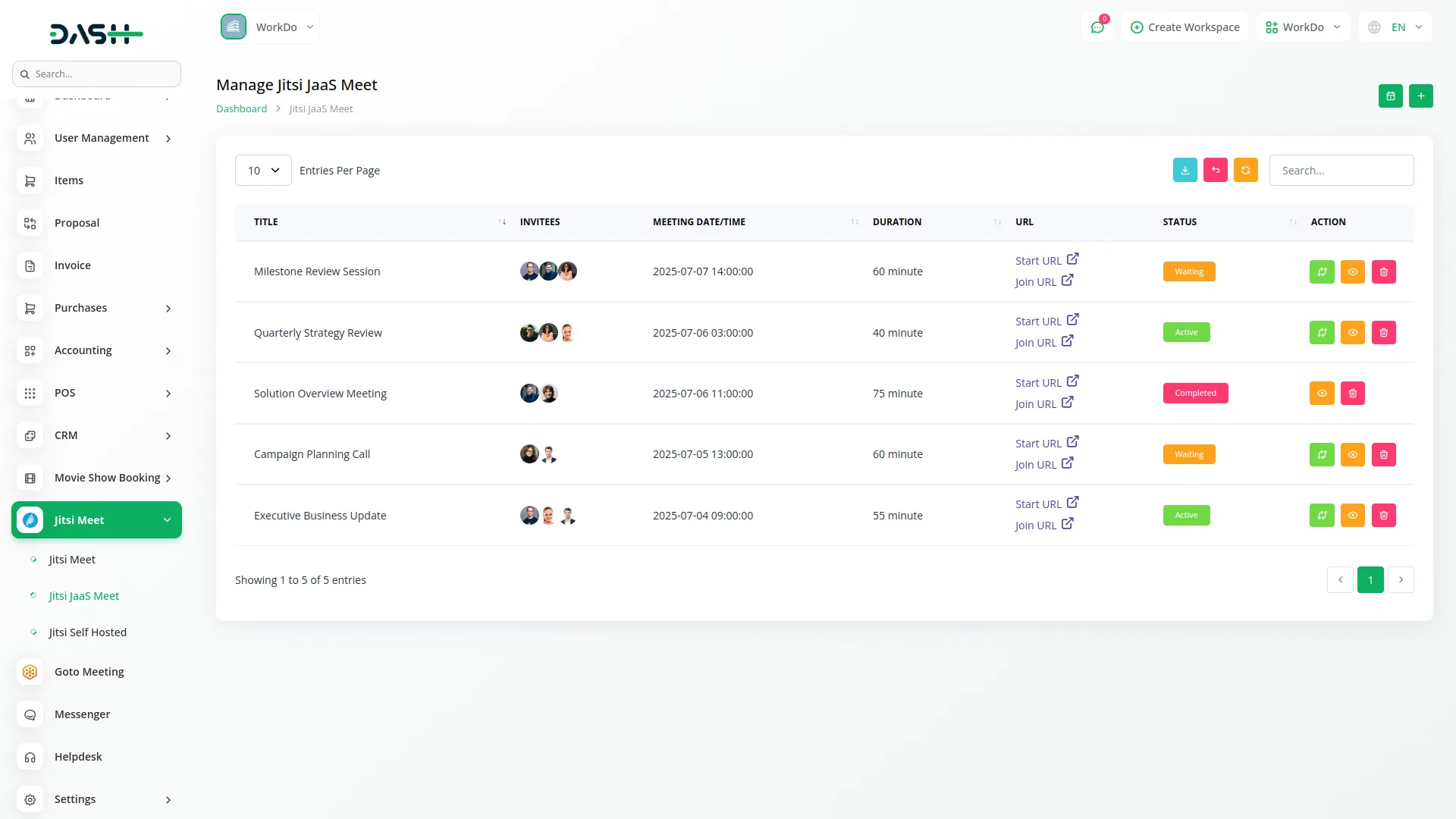
Task: Select Jitsi Self Hosted submenu item
Action: click(x=87, y=632)
